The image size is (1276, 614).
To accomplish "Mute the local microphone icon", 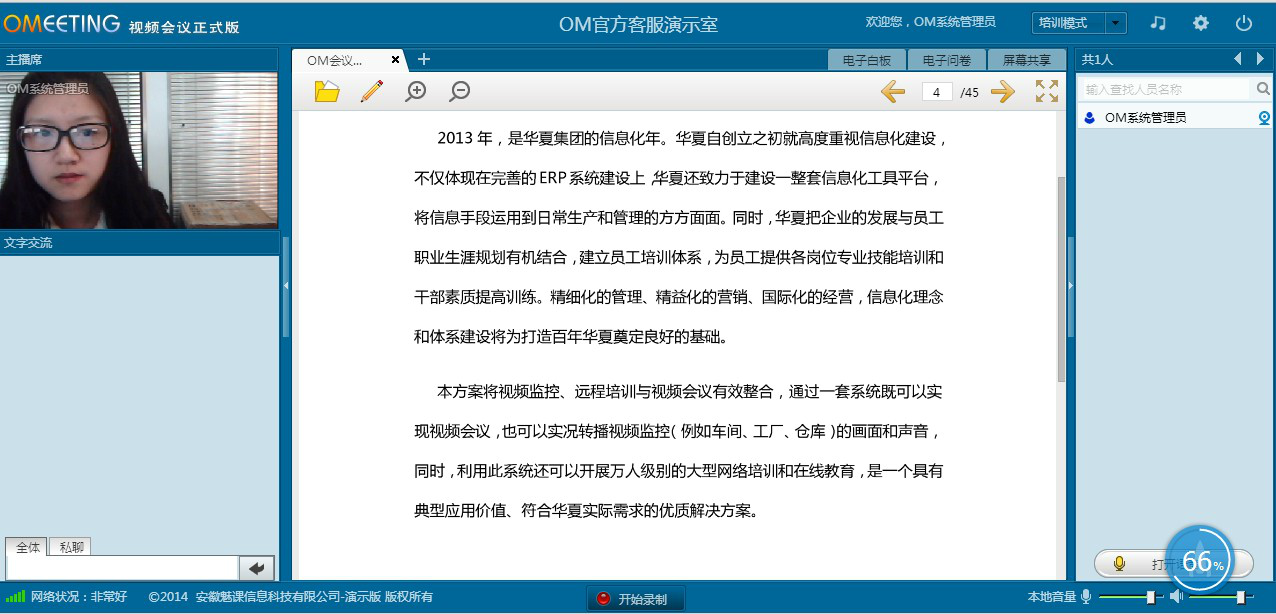I will pyautogui.click(x=1086, y=597).
